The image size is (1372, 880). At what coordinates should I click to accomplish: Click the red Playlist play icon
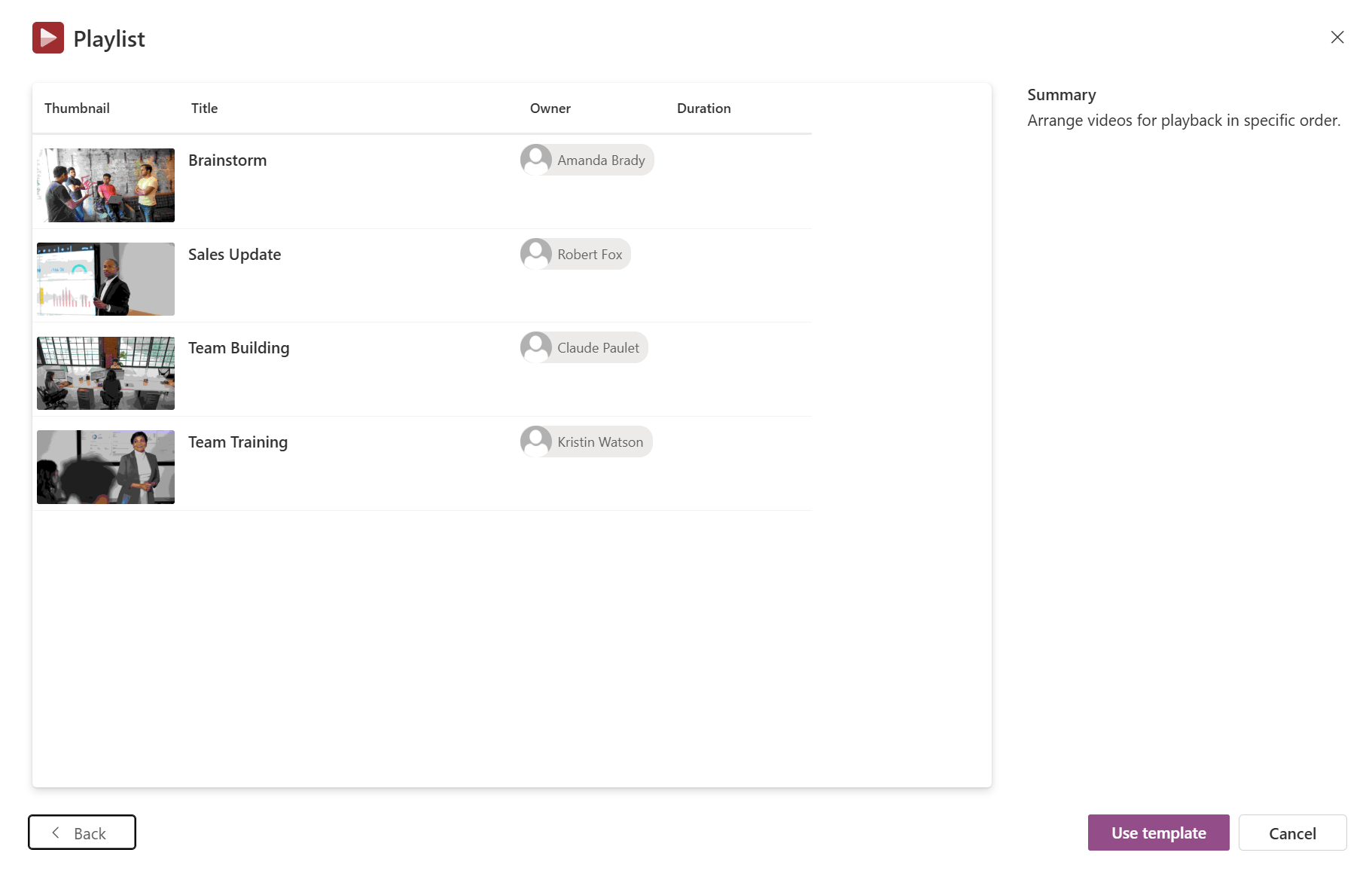47,37
